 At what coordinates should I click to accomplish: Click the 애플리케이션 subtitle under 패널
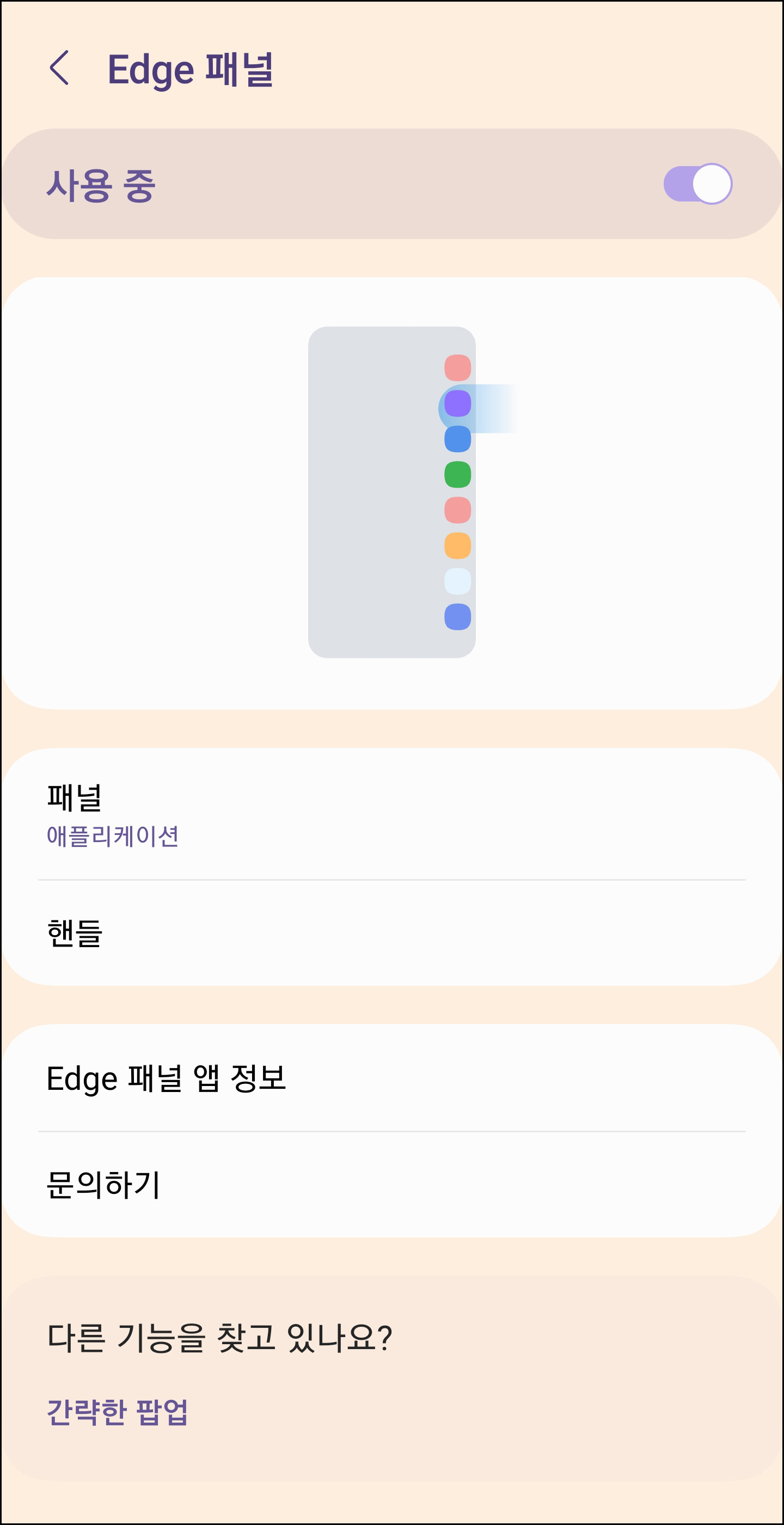click(x=112, y=836)
